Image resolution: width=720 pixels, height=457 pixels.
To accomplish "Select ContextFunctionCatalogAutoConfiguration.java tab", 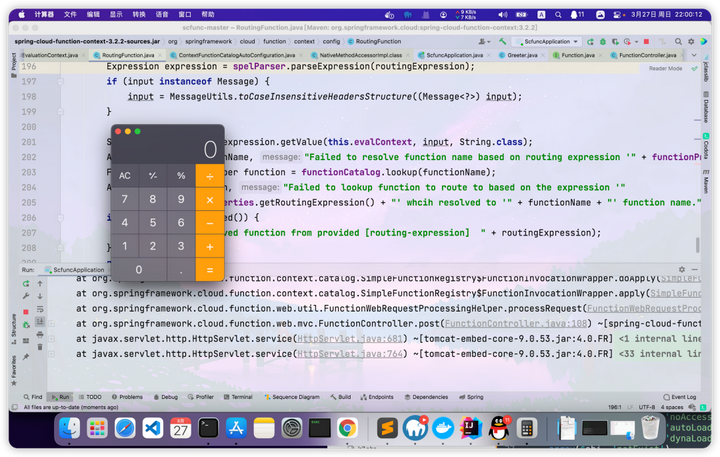I will tap(236, 55).
